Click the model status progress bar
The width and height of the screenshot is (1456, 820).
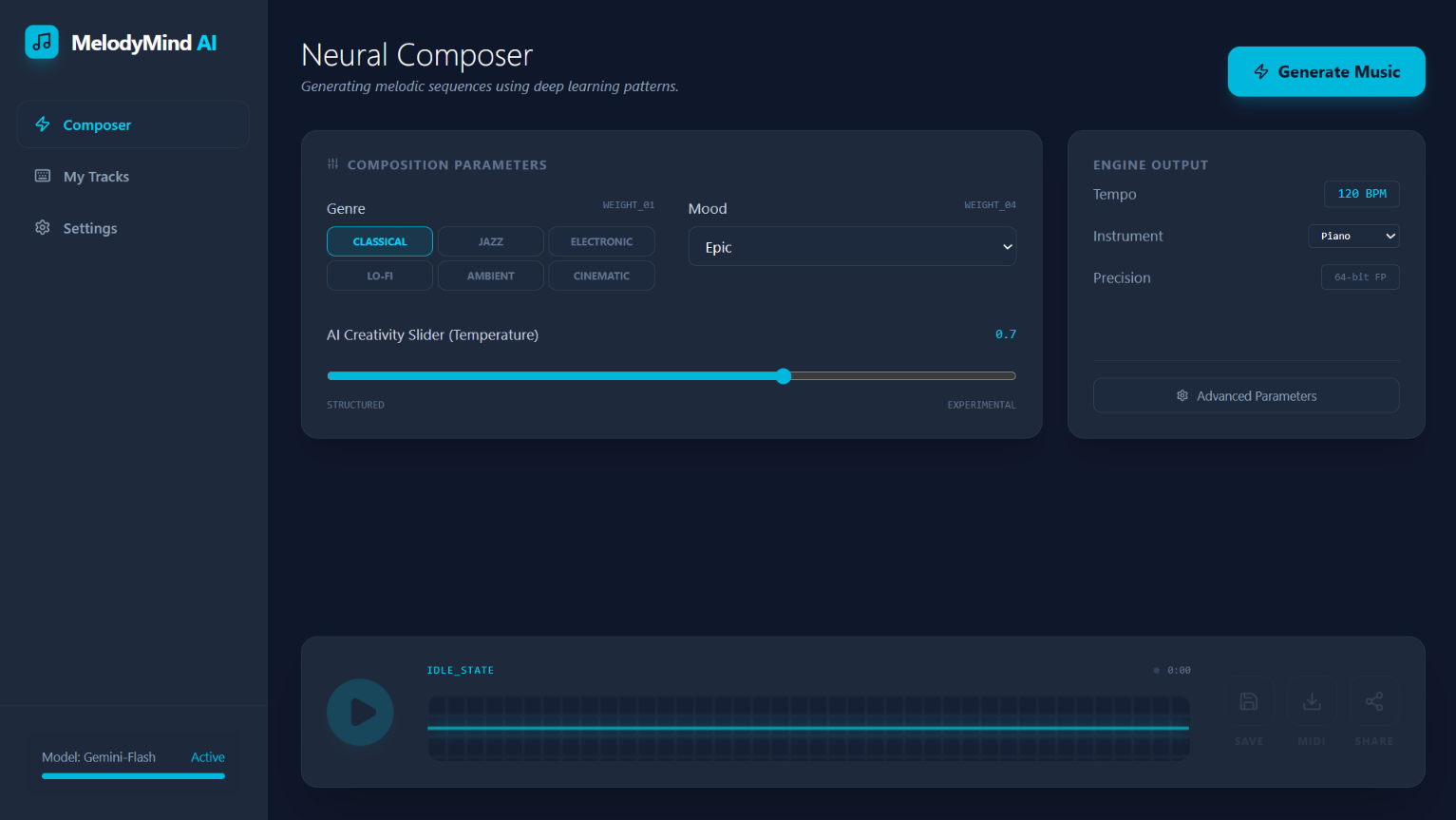click(133, 776)
